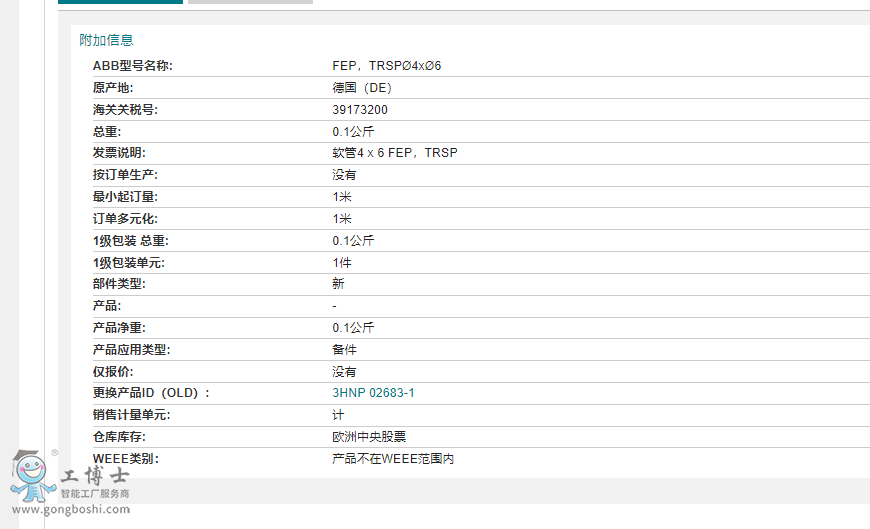The width and height of the screenshot is (870, 529).
Task: Open the replaced product ID 3HNP 02683-1 link
Action: [373, 393]
